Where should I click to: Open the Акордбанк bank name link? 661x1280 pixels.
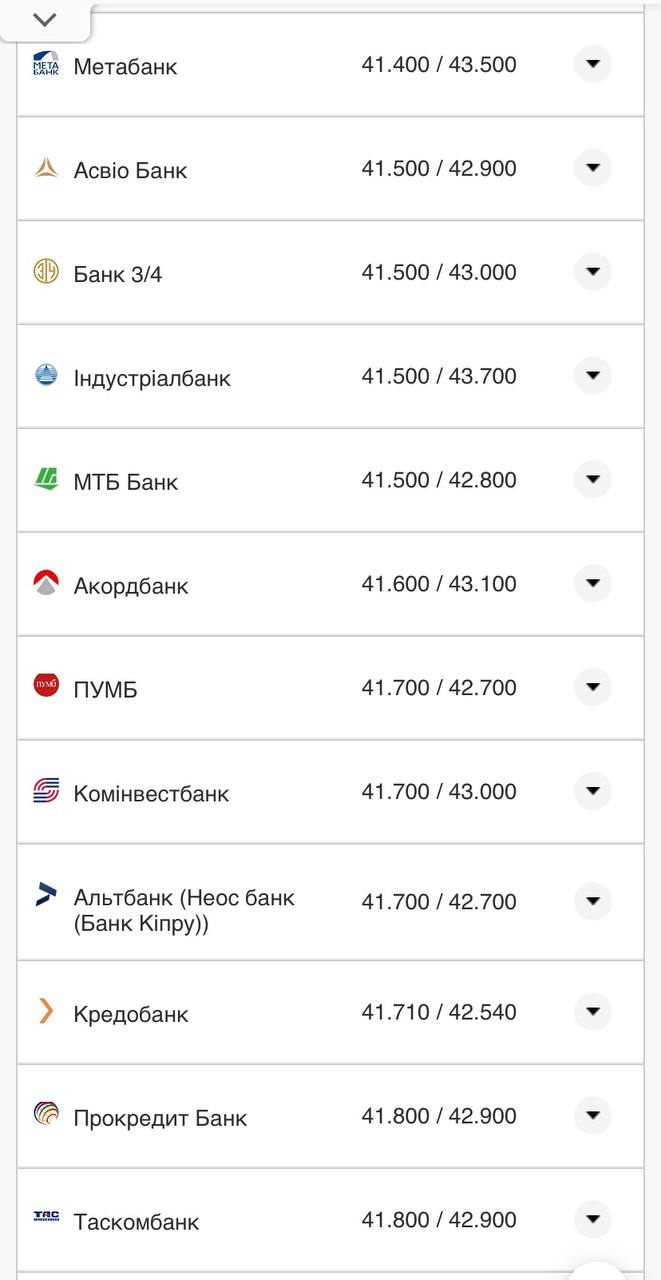coord(131,586)
